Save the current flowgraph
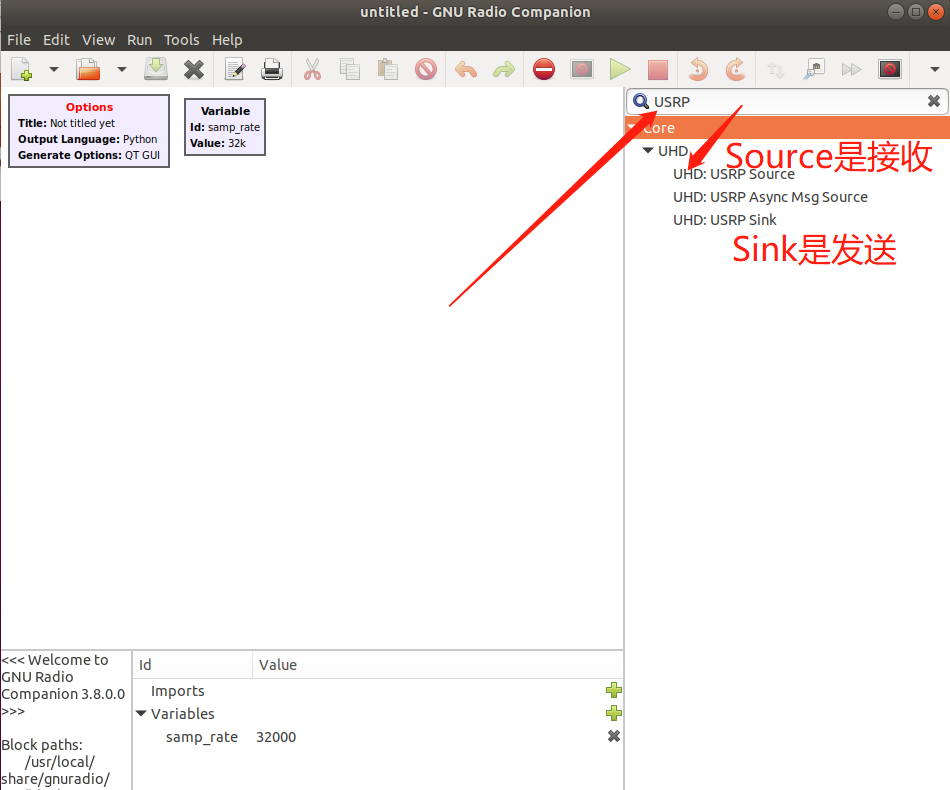 pos(155,69)
